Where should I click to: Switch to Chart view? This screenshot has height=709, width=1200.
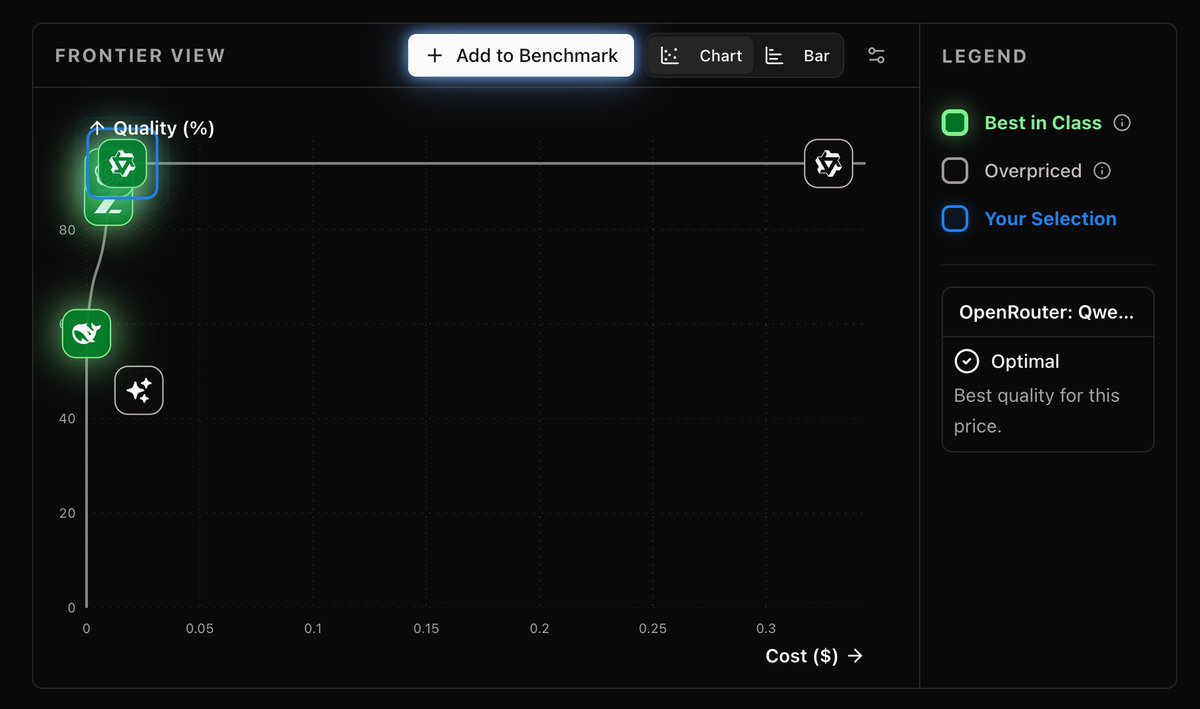(x=703, y=56)
